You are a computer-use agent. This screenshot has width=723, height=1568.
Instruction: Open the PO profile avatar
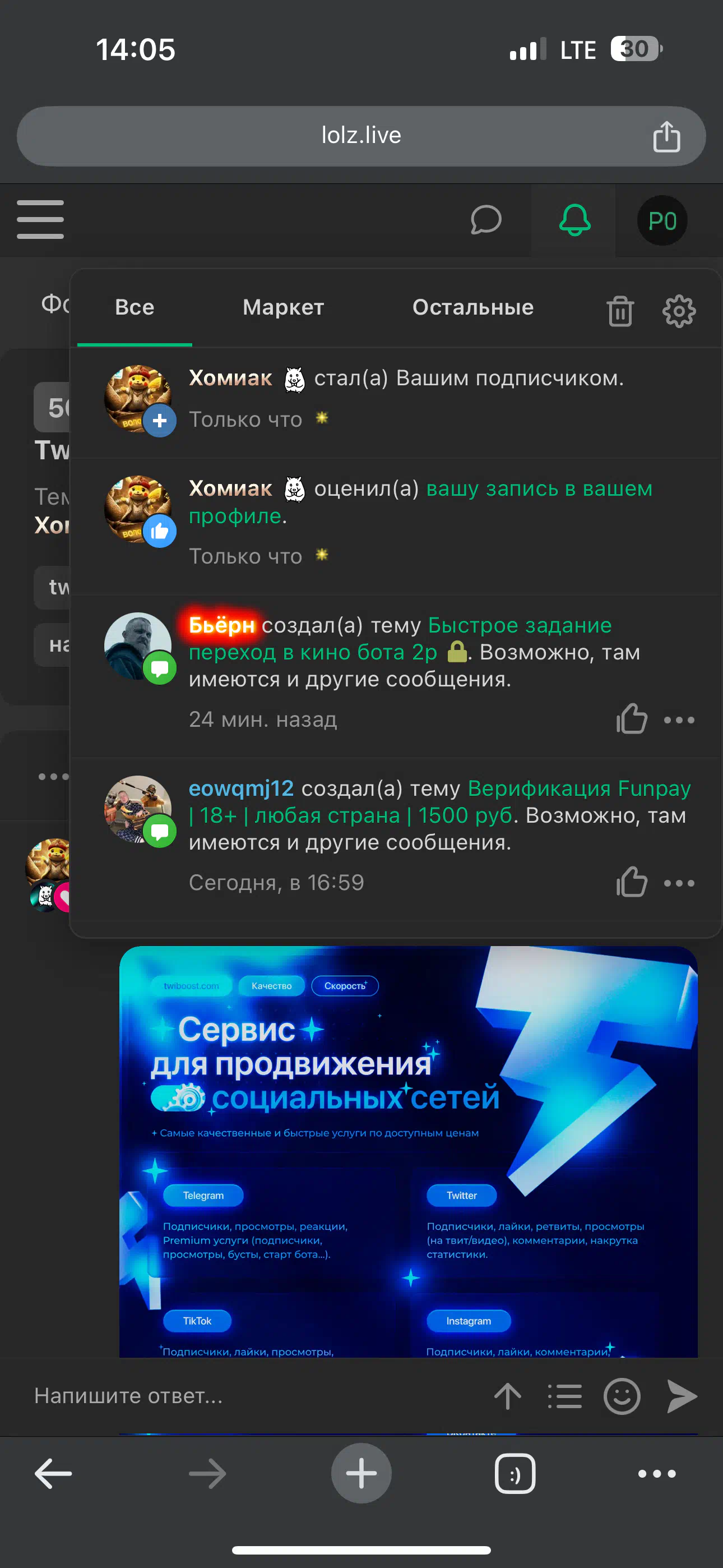click(x=662, y=220)
